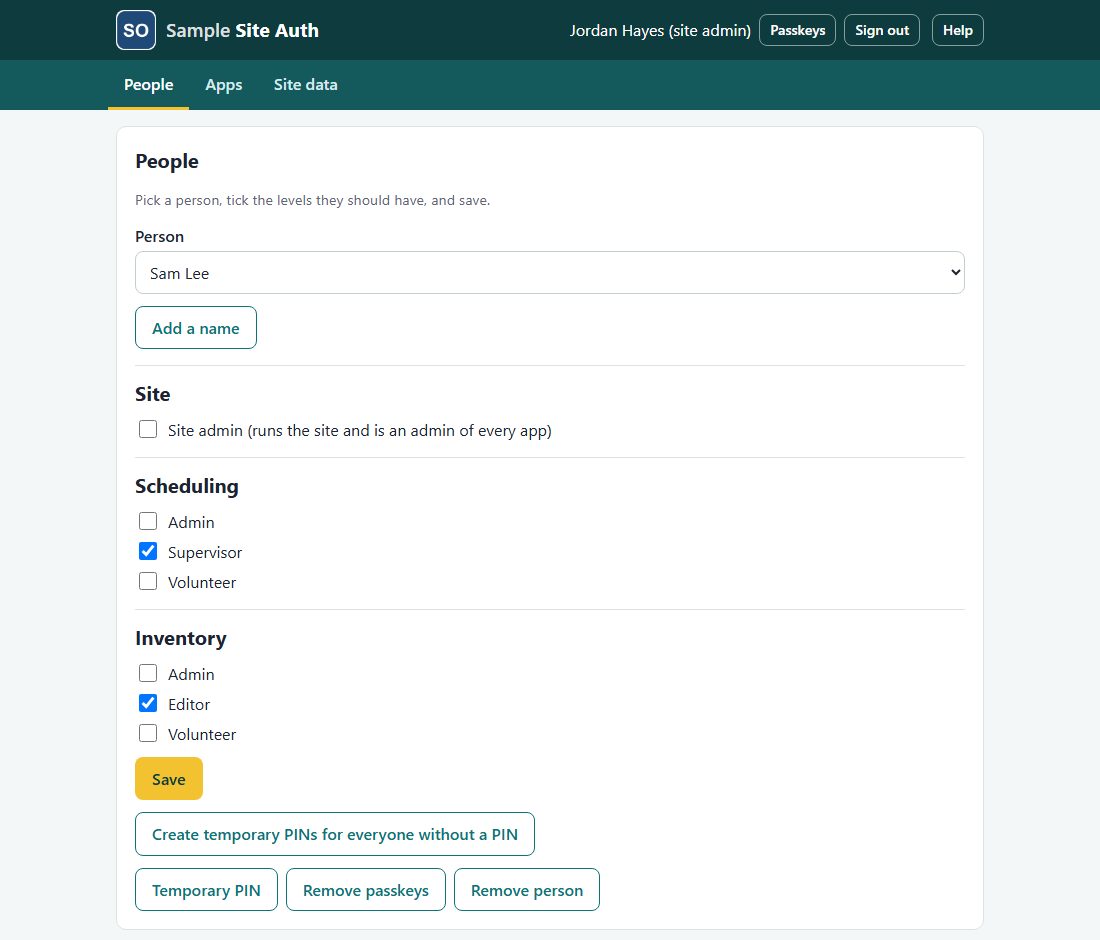Open the Person dropdown showing Sam Lee
This screenshot has width=1100, height=940.
point(549,273)
